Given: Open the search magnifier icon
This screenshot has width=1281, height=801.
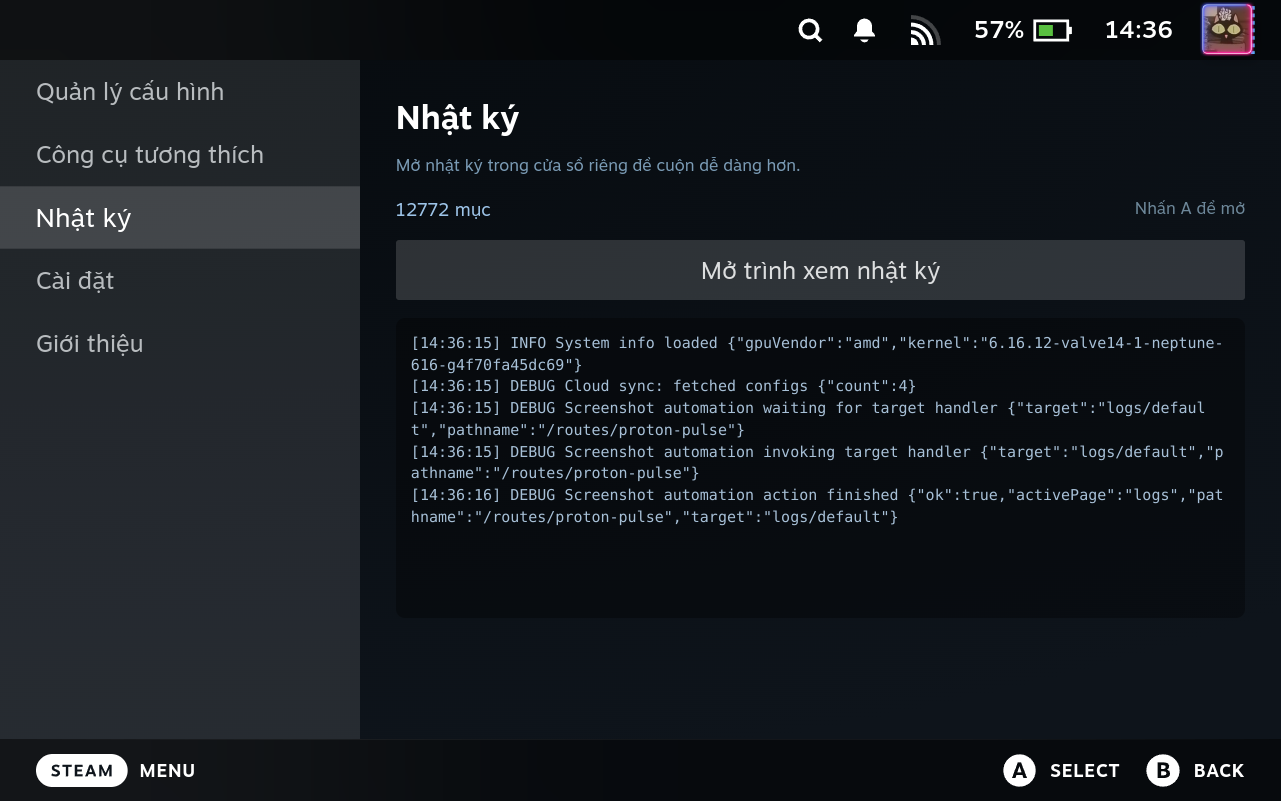Looking at the screenshot, I should (x=810, y=31).
